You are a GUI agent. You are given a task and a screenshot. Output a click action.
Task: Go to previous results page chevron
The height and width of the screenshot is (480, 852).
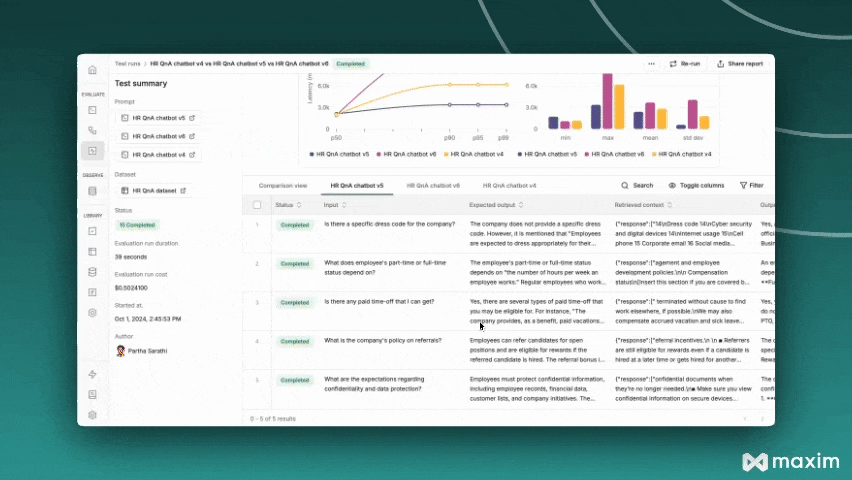pos(745,419)
